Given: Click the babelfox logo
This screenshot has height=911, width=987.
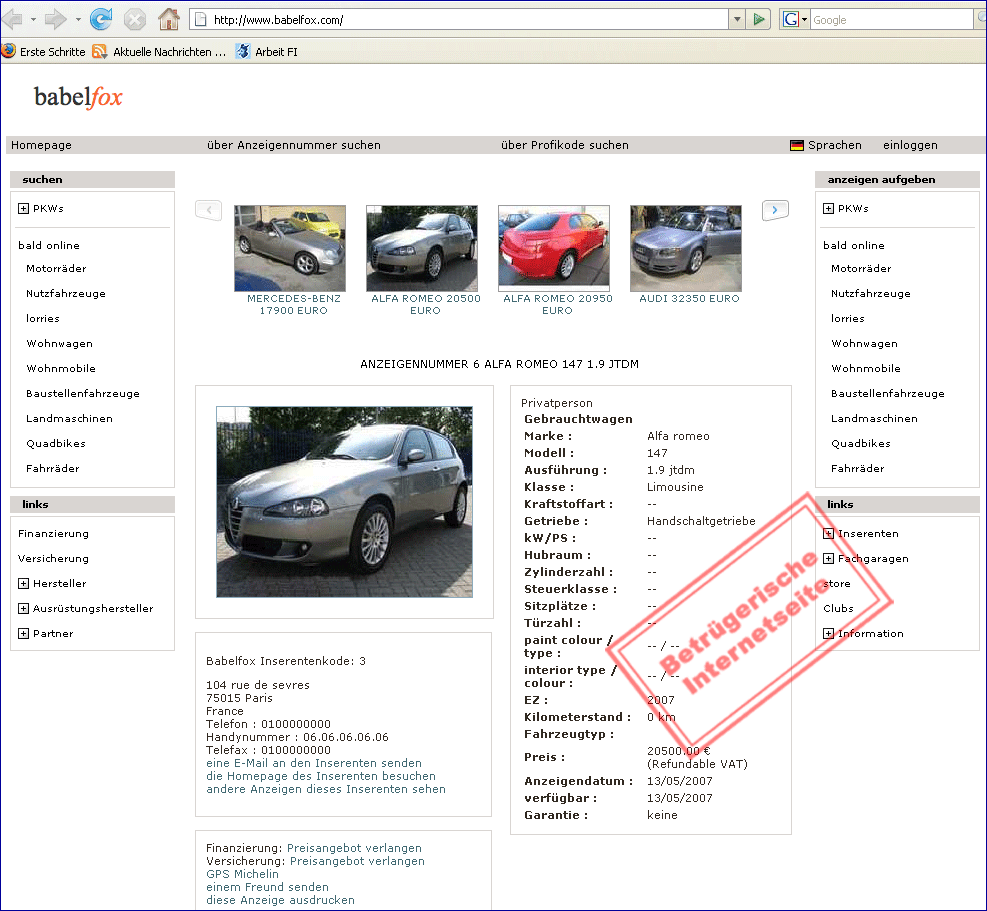Looking at the screenshot, I should [78, 98].
